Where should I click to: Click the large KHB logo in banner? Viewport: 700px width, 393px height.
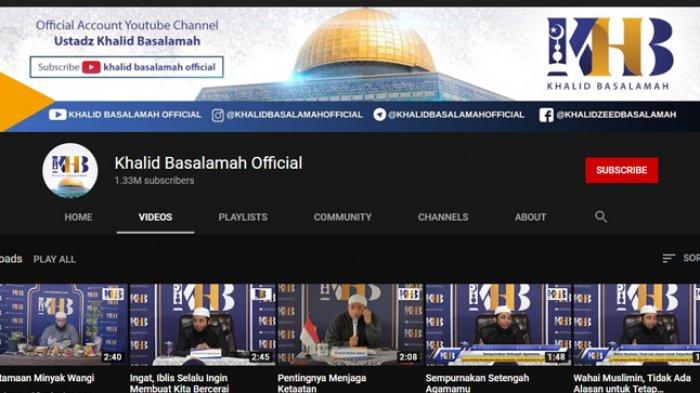pyautogui.click(x=609, y=53)
